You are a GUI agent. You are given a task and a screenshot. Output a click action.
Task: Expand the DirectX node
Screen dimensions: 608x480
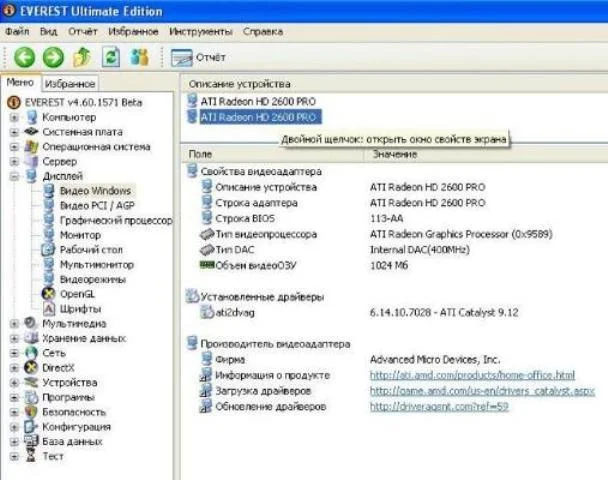[14, 368]
